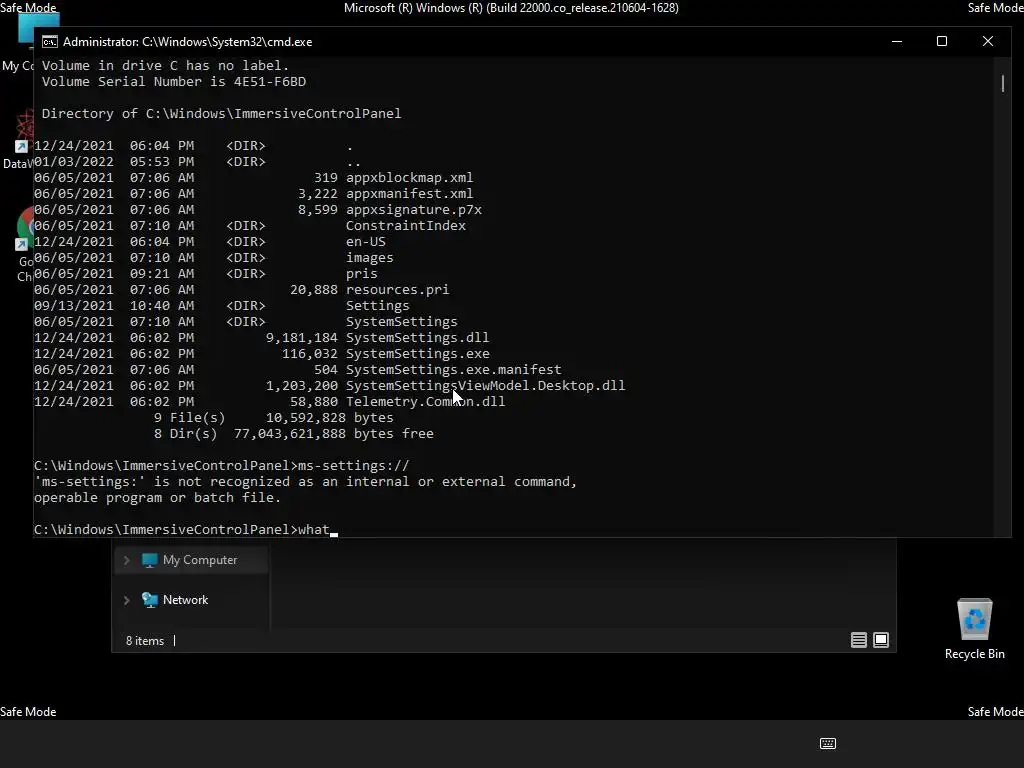Click the en-US directory entry

click(x=366, y=242)
